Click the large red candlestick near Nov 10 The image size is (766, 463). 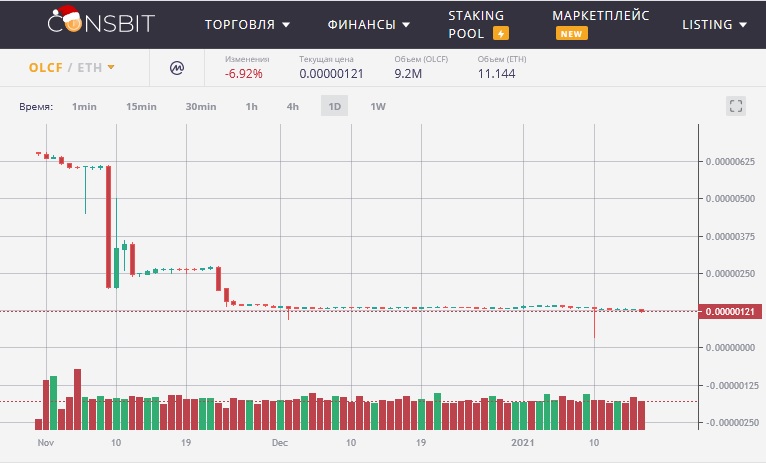108,227
